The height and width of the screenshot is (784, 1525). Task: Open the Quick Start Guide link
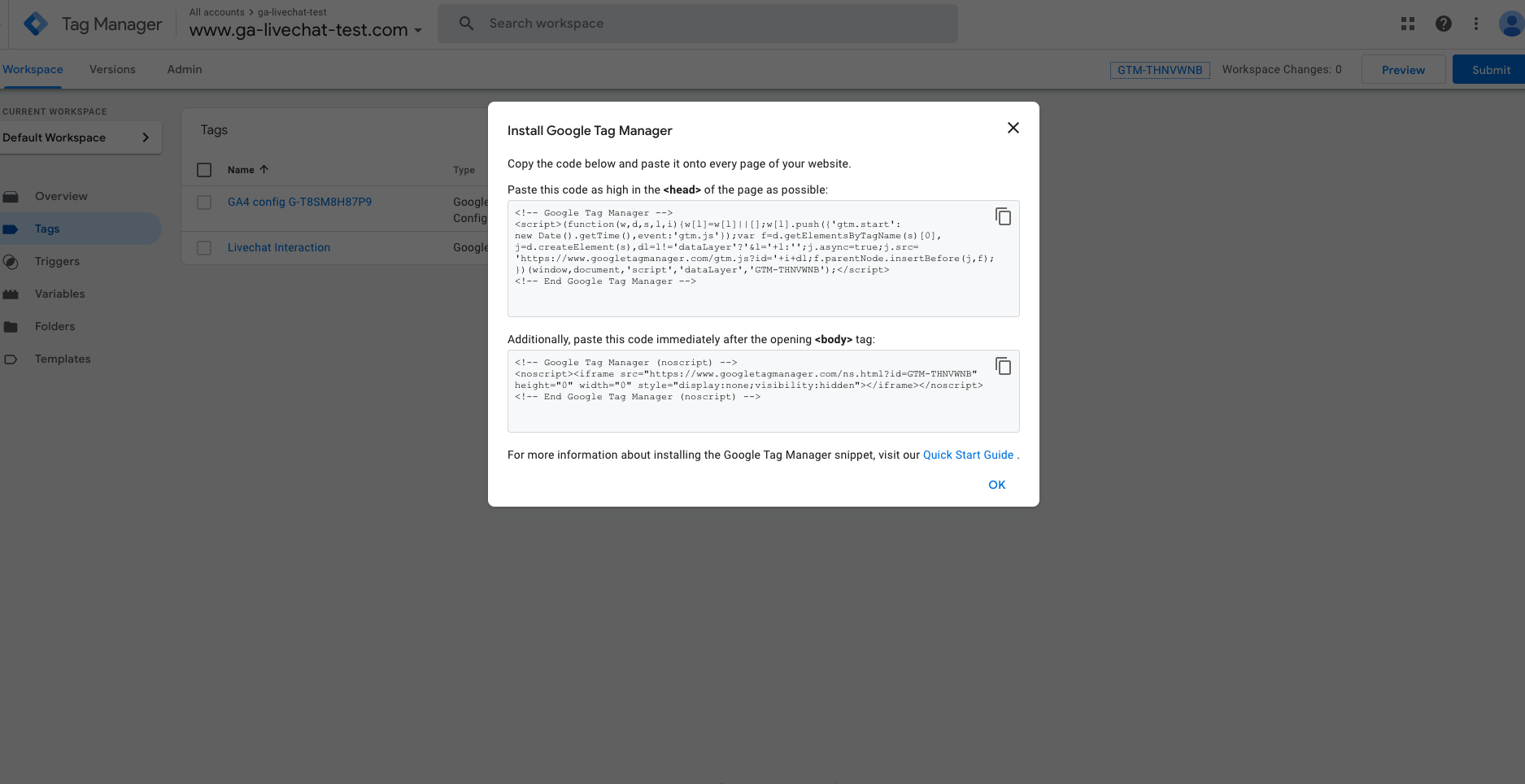(x=968, y=455)
